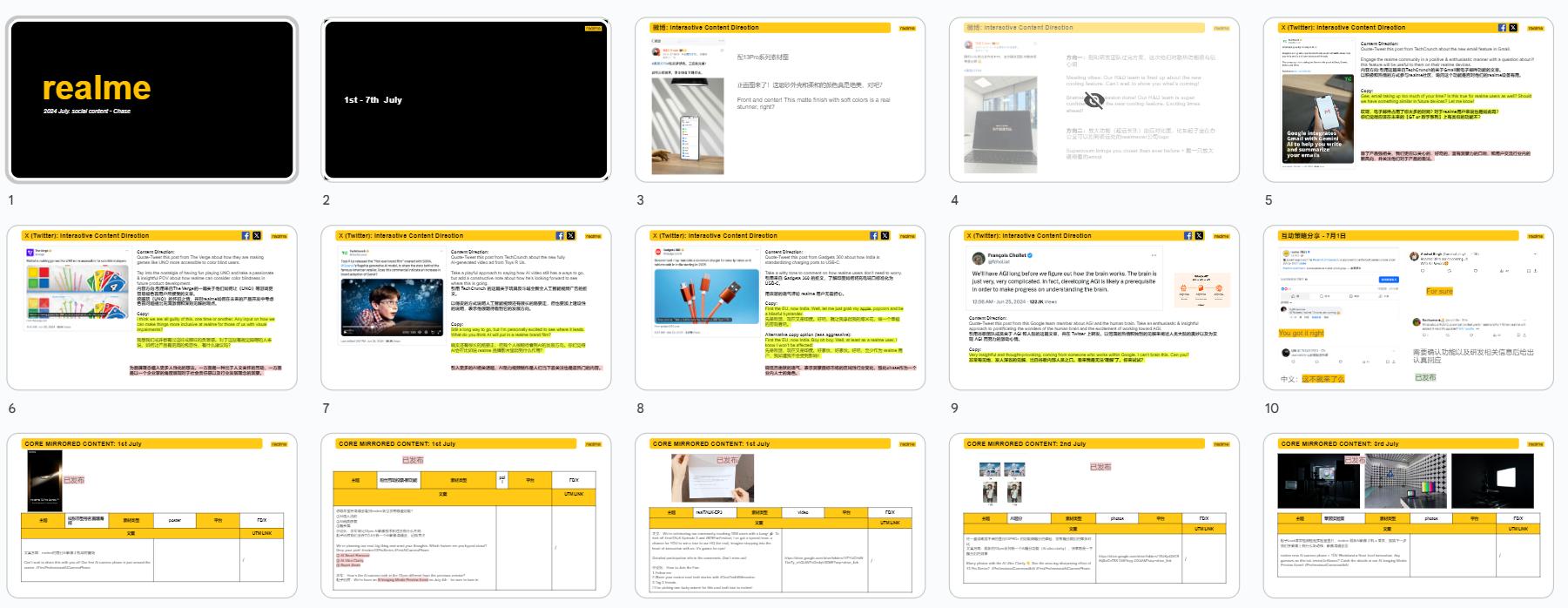
Task: Select the slide showing UNO cards
Action: pos(152,308)
